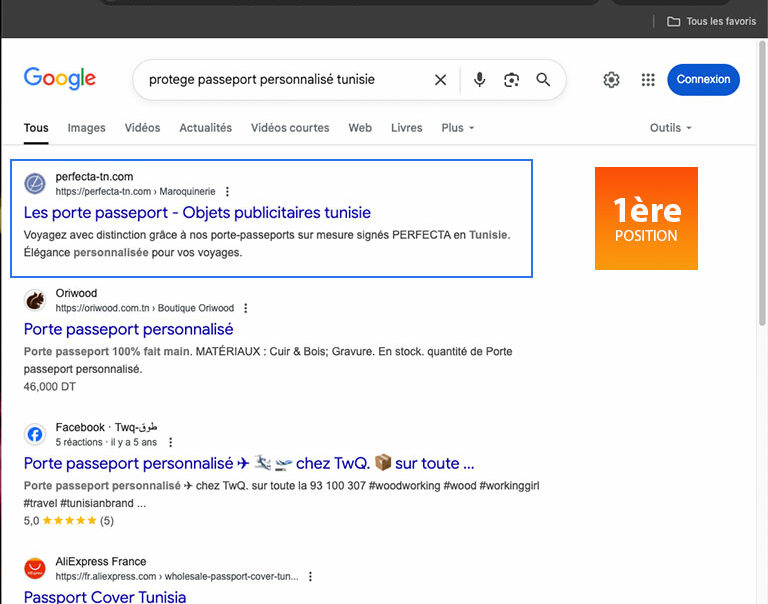Screen dimensions: 768x604
Task: Expand the Plus dropdown filter
Action: click(458, 128)
